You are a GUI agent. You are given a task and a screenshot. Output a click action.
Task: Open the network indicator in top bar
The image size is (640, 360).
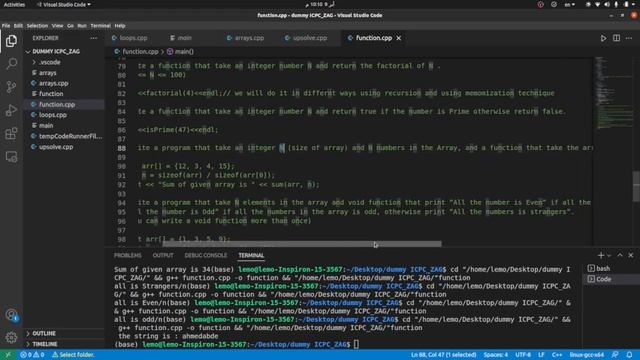[x=597, y=4]
